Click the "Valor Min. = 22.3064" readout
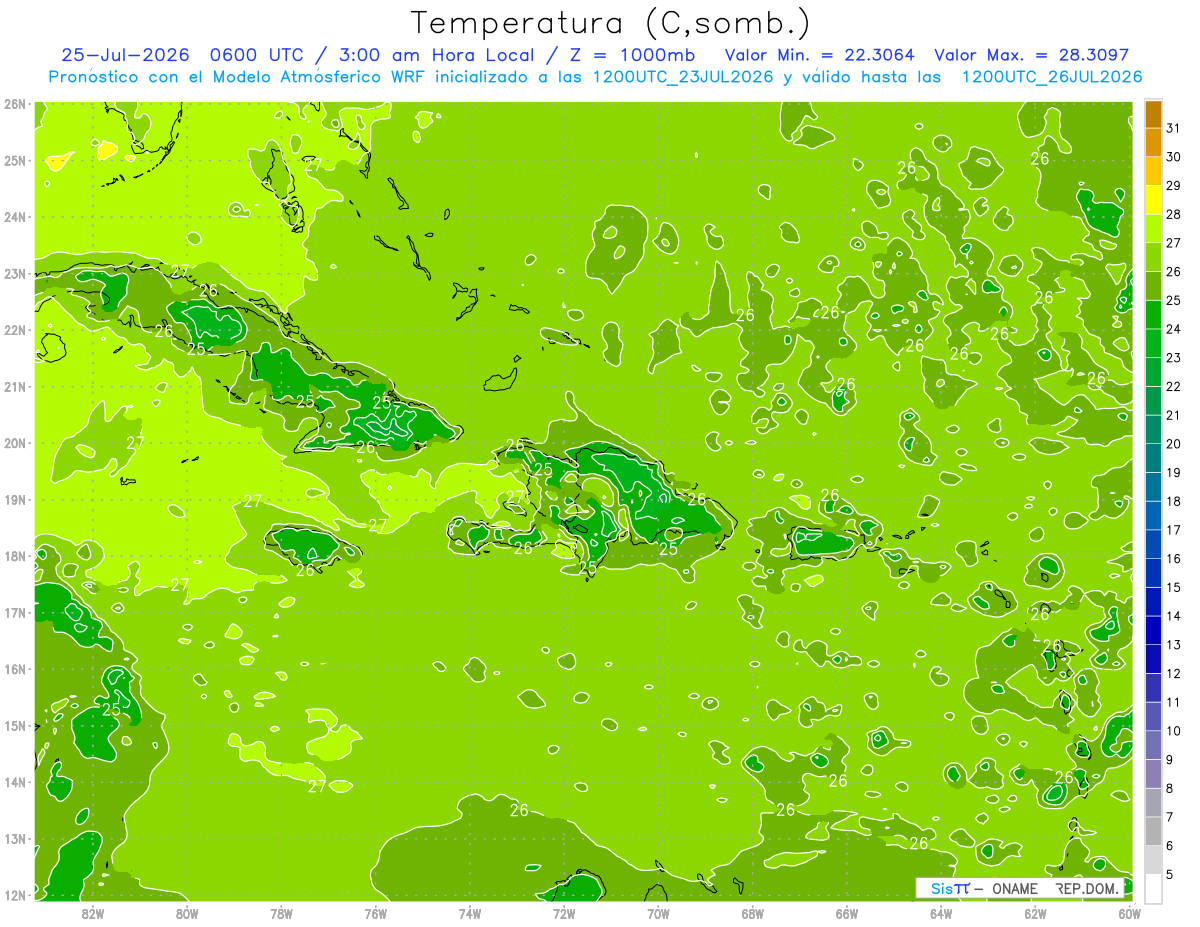 [x=818, y=55]
